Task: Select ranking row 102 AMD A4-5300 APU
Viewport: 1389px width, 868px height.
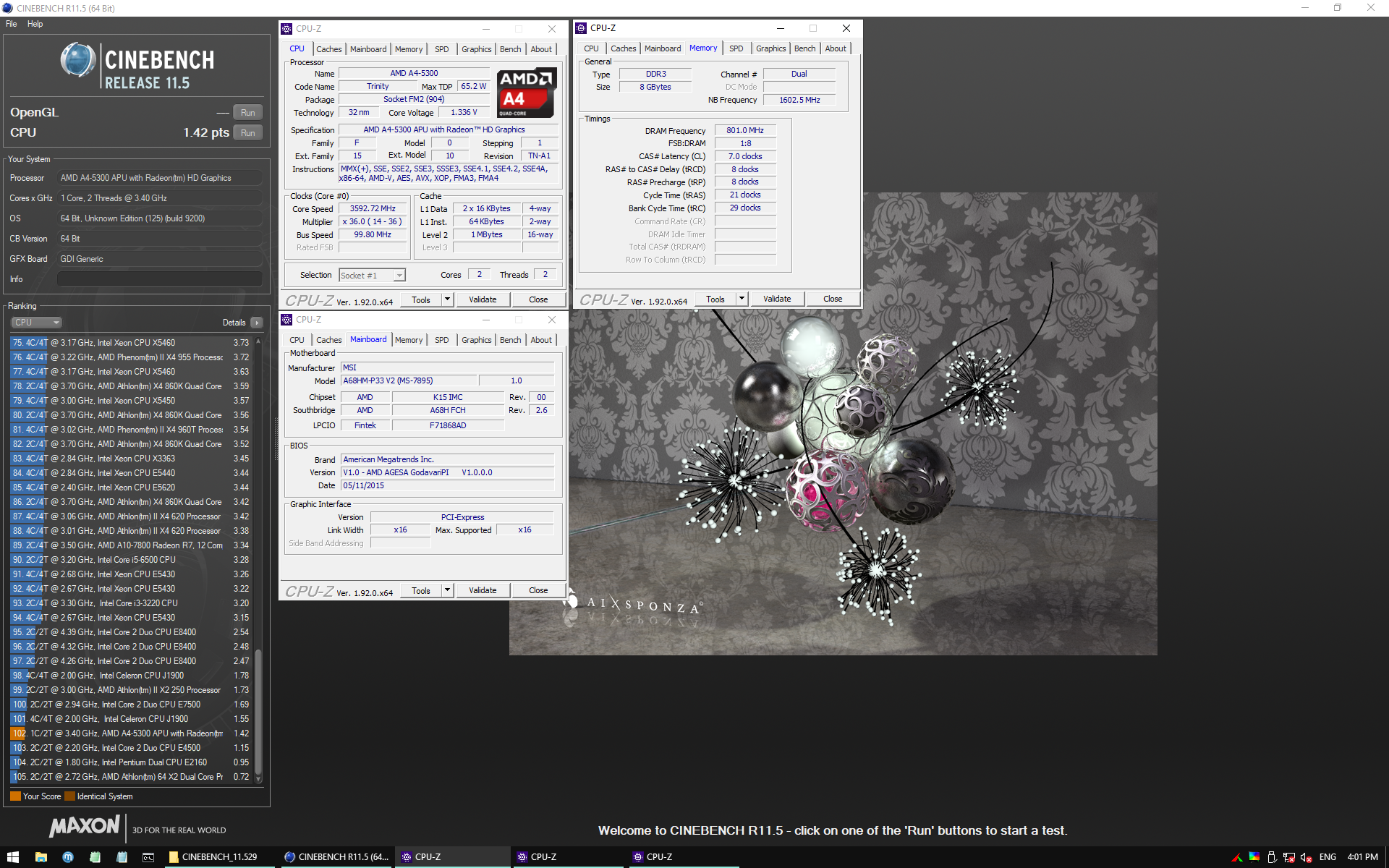Action: tap(130, 733)
